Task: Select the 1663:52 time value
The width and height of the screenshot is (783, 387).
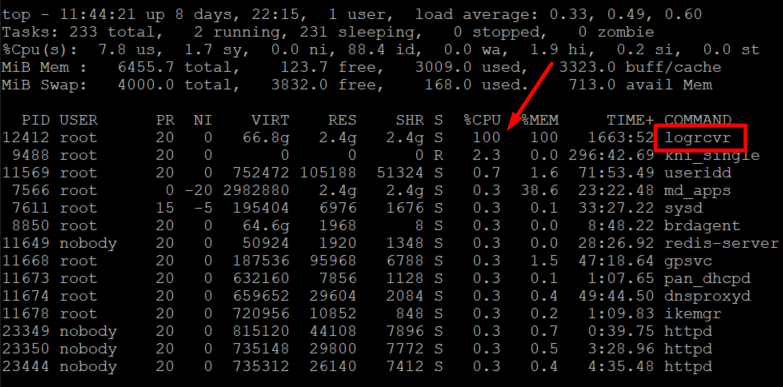Action: 621,137
